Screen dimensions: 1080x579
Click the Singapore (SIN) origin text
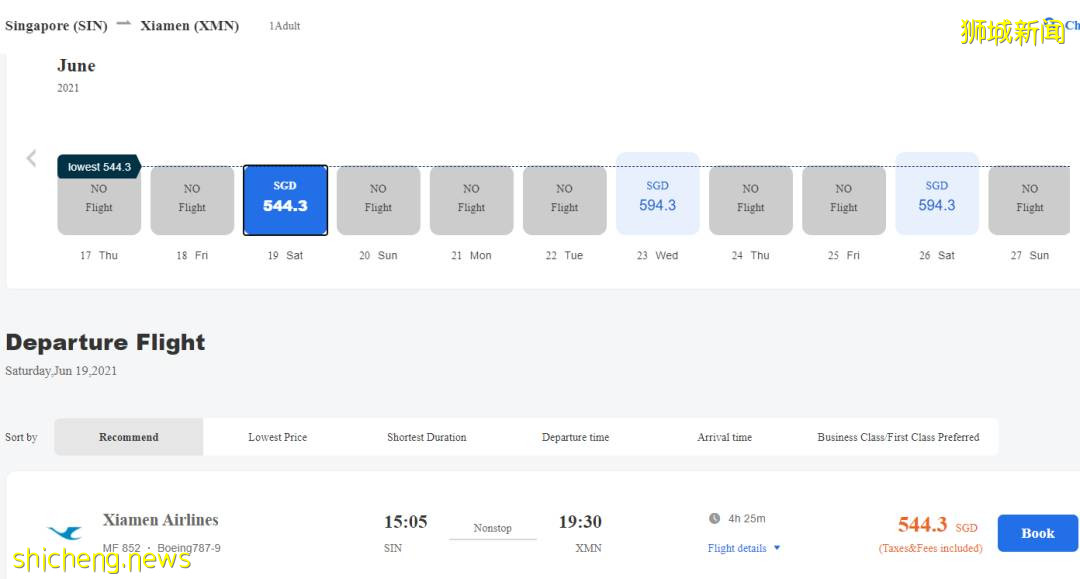tap(56, 26)
